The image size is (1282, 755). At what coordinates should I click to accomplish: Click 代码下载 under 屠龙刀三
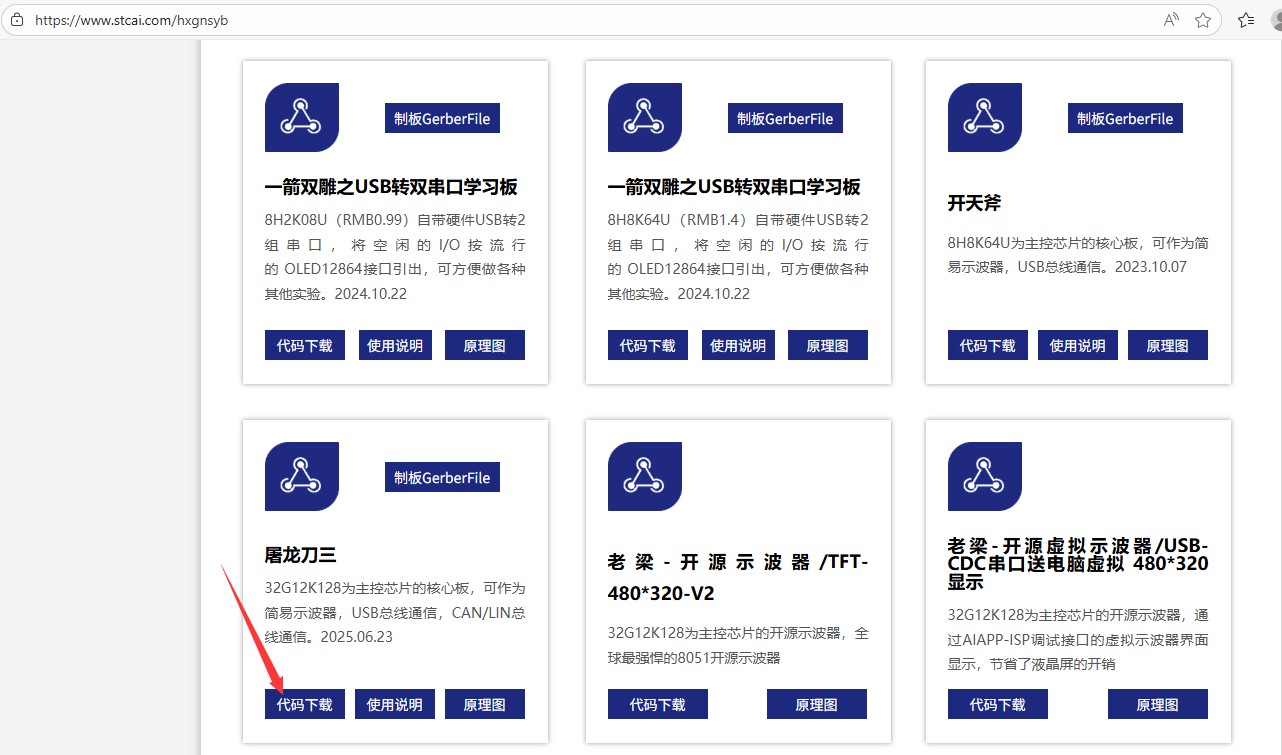pos(304,704)
